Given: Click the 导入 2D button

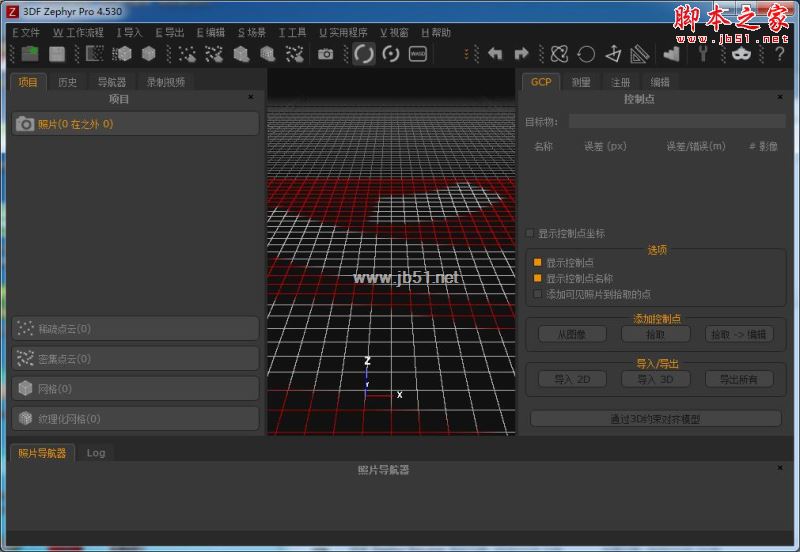Looking at the screenshot, I should 572,379.
